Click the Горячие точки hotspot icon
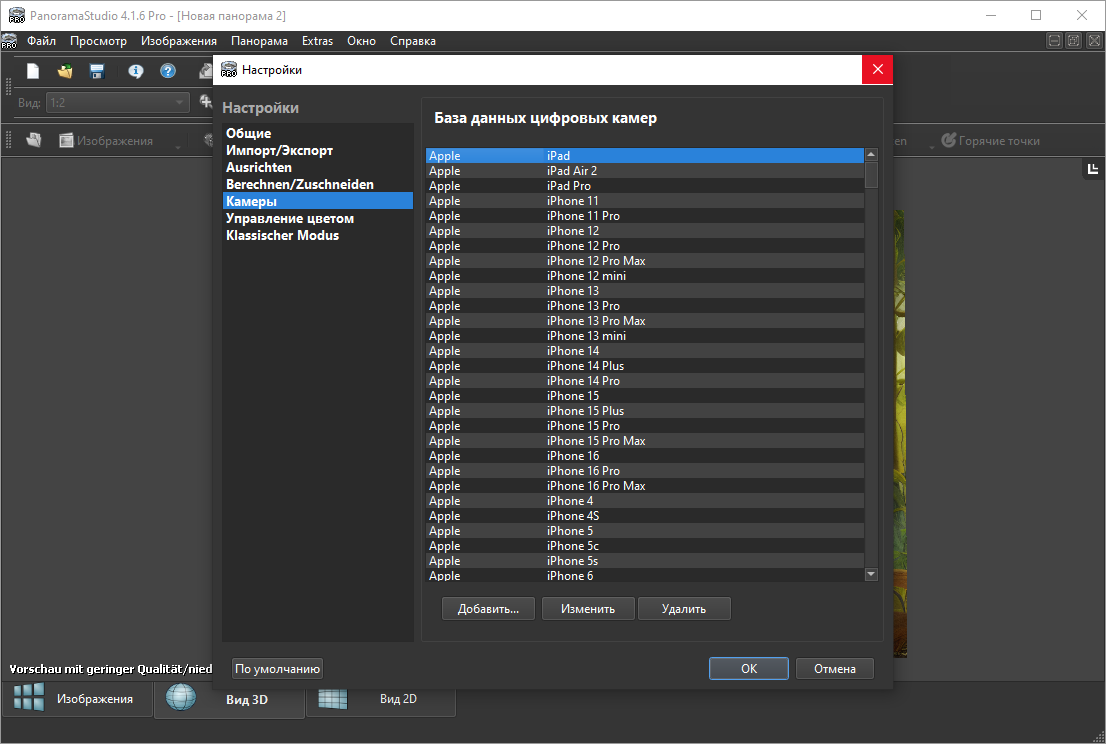 [x=948, y=141]
